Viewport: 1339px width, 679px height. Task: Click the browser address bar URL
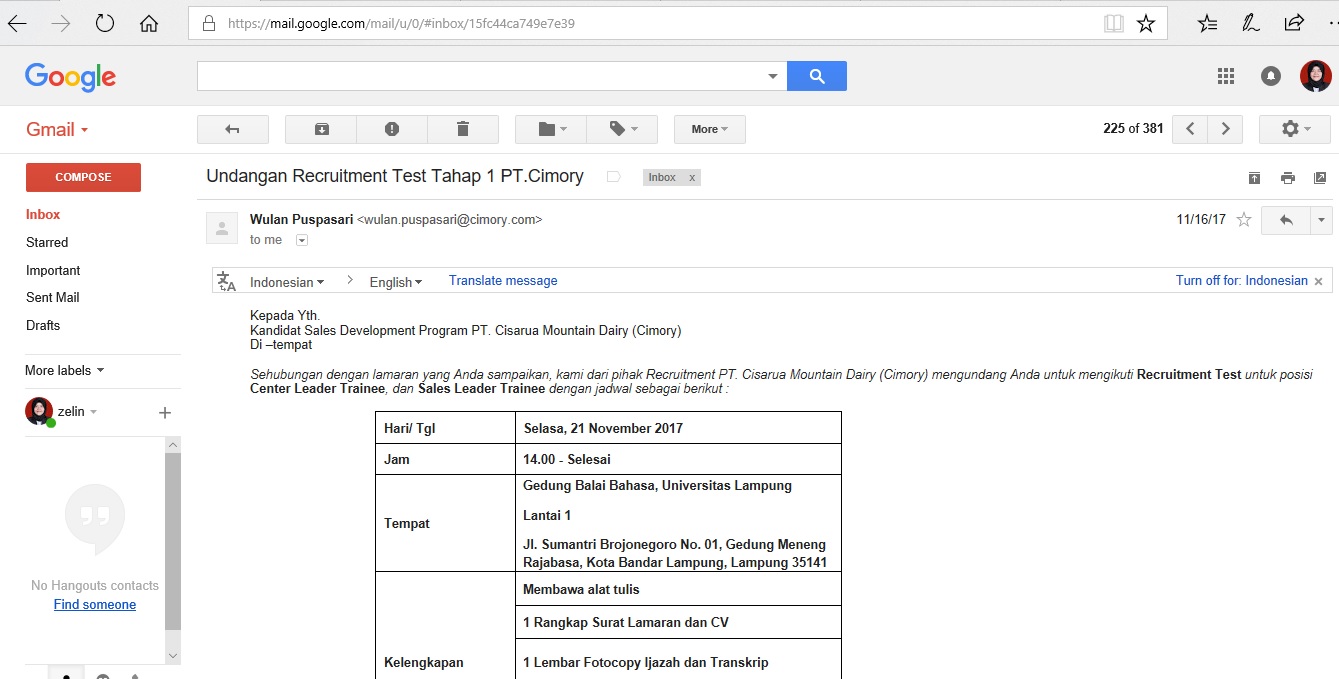point(401,23)
